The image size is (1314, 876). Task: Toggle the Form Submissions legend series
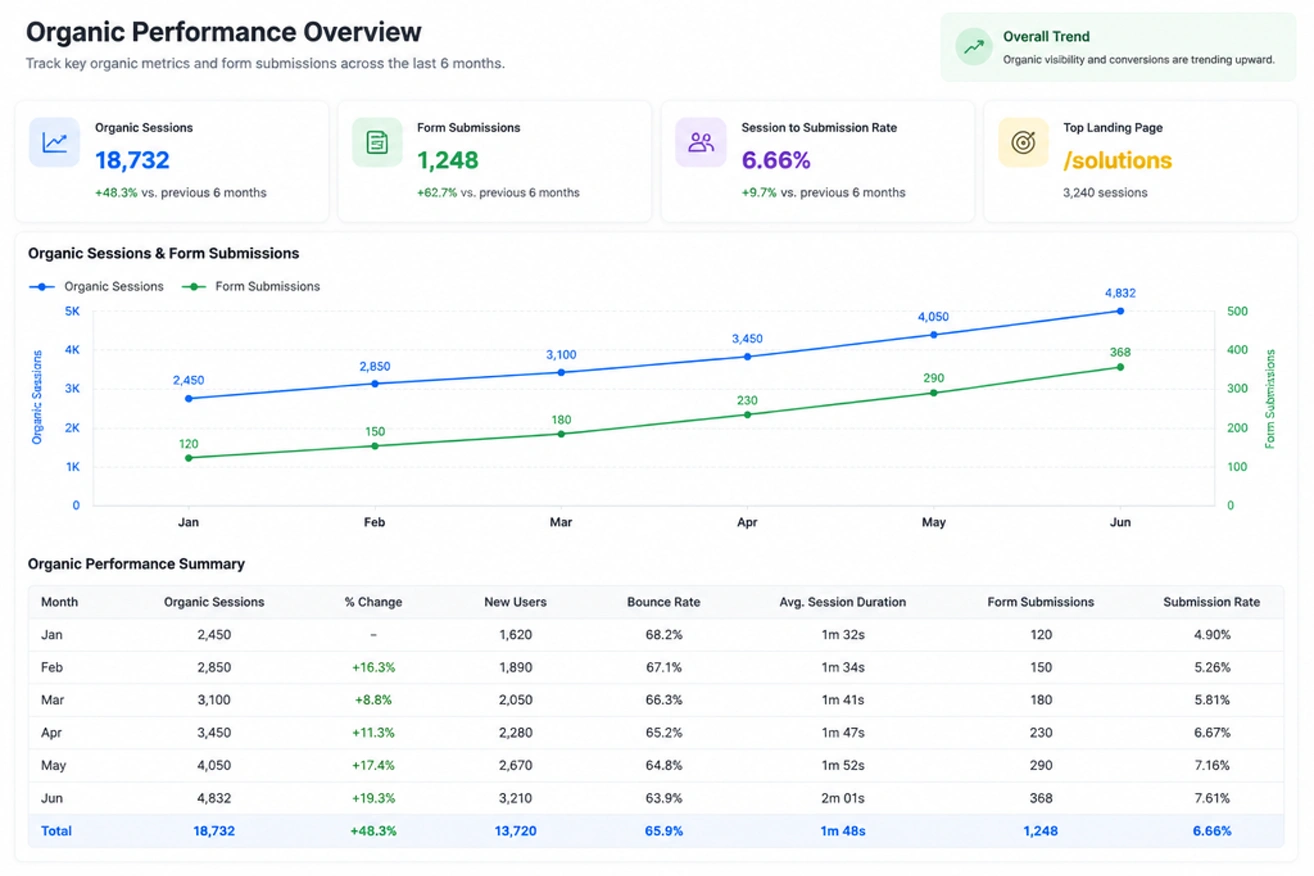point(250,286)
